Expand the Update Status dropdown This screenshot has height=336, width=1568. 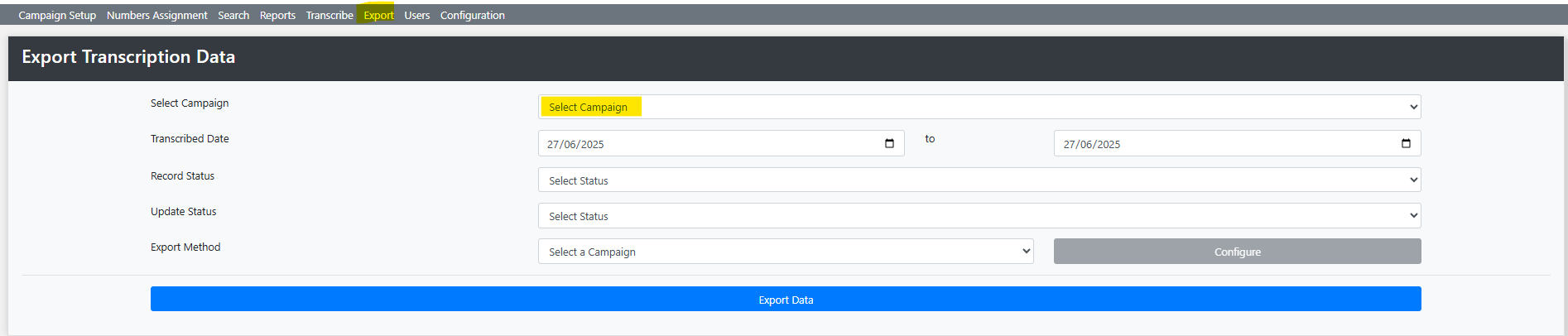979,216
